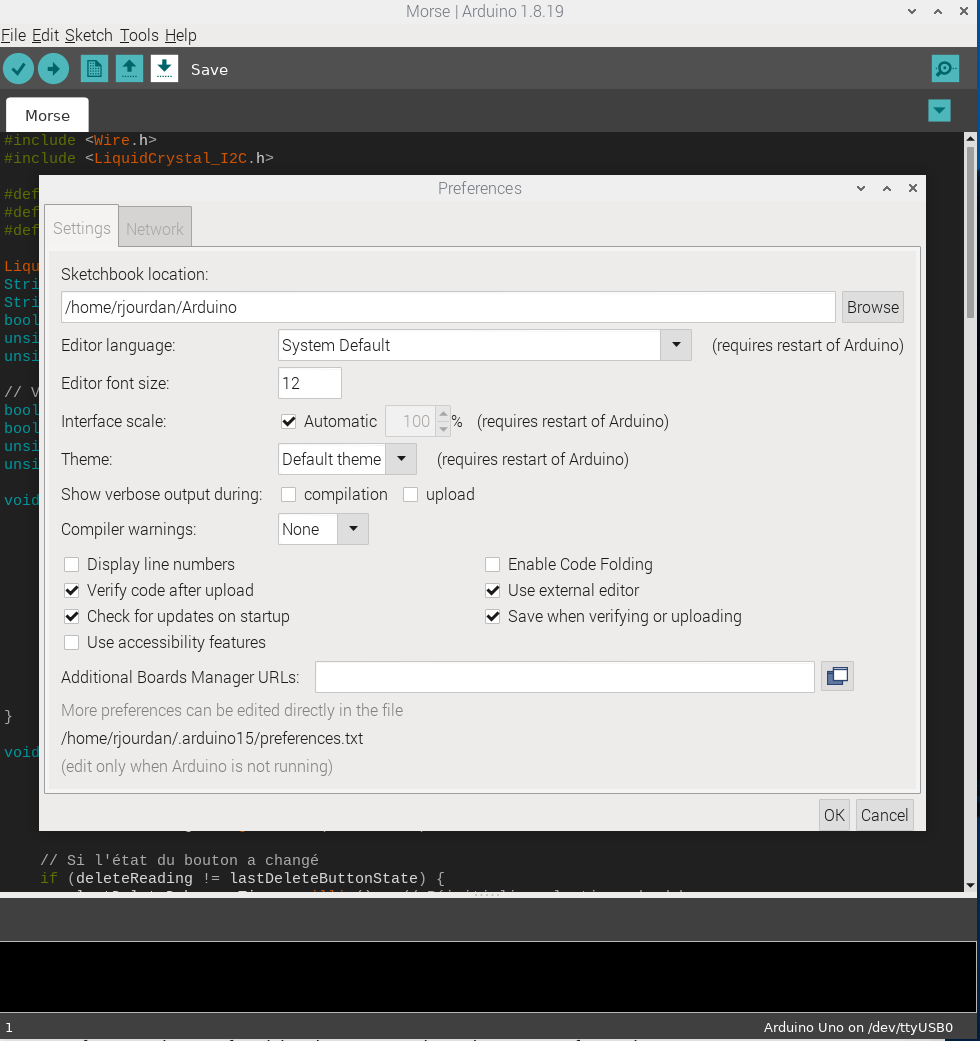This screenshot has width=980, height=1041.
Task: Maximize the Preferences dialog
Action: pyautogui.click(x=886, y=189)
